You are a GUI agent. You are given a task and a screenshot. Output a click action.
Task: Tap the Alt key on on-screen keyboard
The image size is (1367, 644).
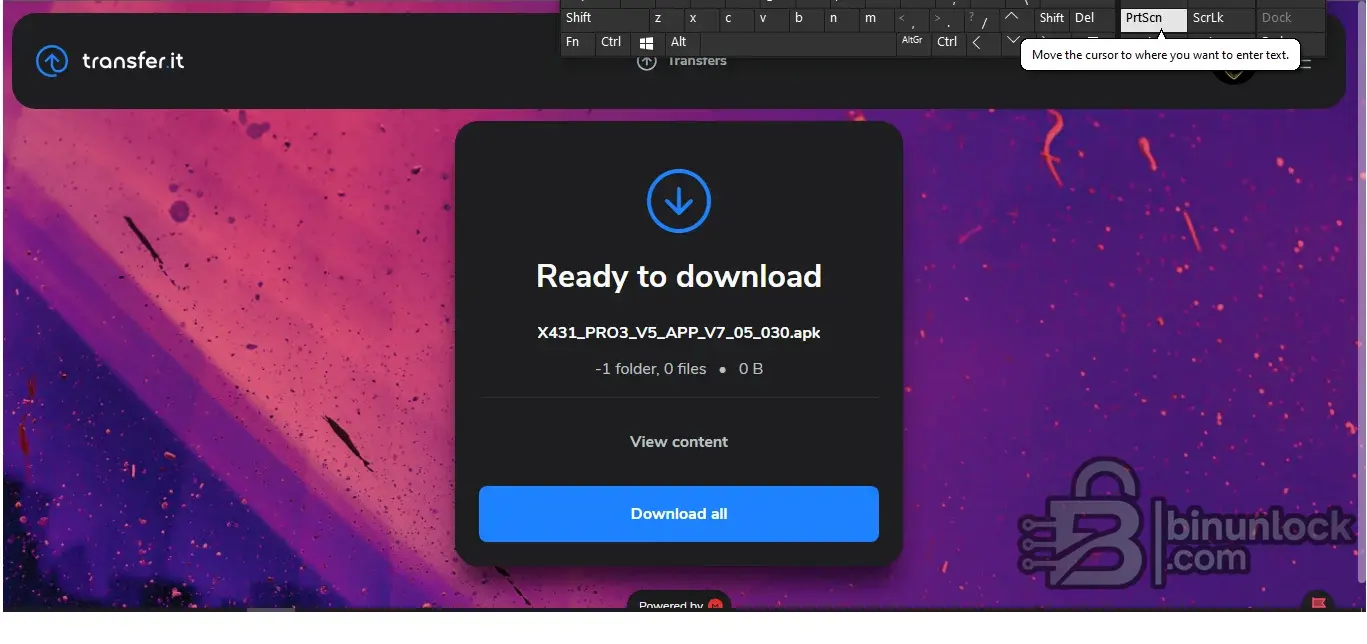click(682, 43)
